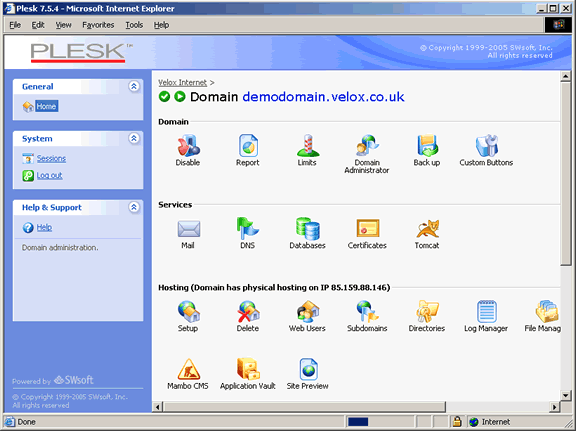The height and width of the screenshot is (431, 576).
Task: Open the File menu
Action: pyautogui.click(x=15, y=25)
